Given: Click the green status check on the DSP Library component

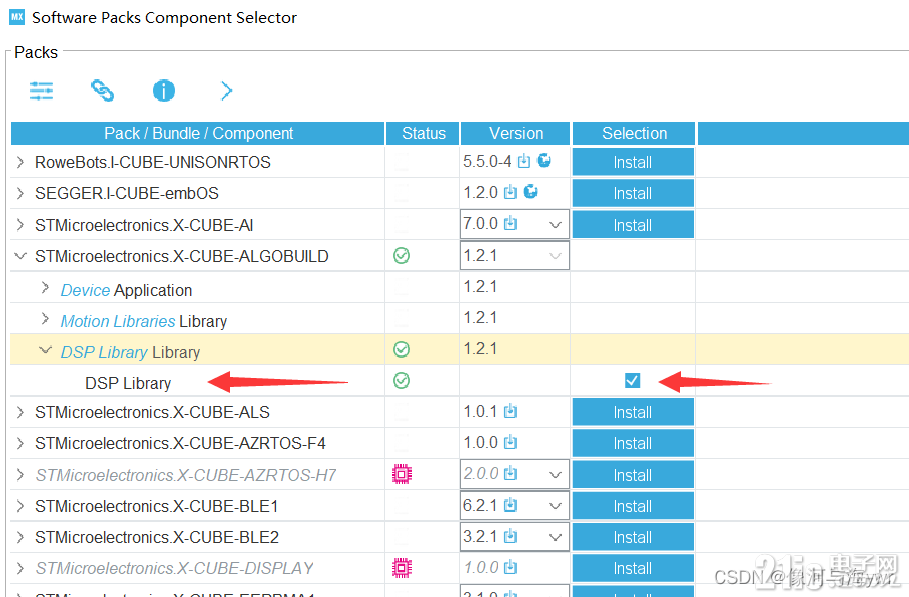Looking at the screenshot, I should click(401, 381).
